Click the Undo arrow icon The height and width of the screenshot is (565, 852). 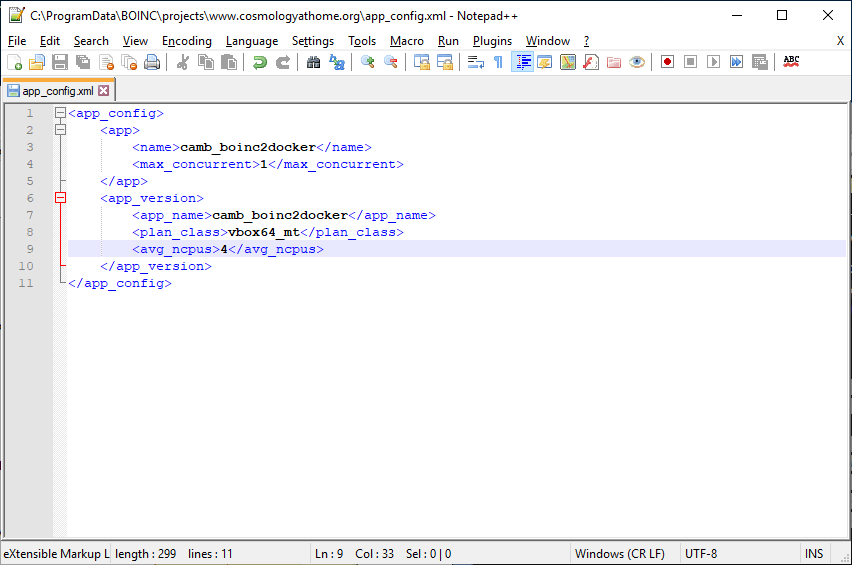259,62
